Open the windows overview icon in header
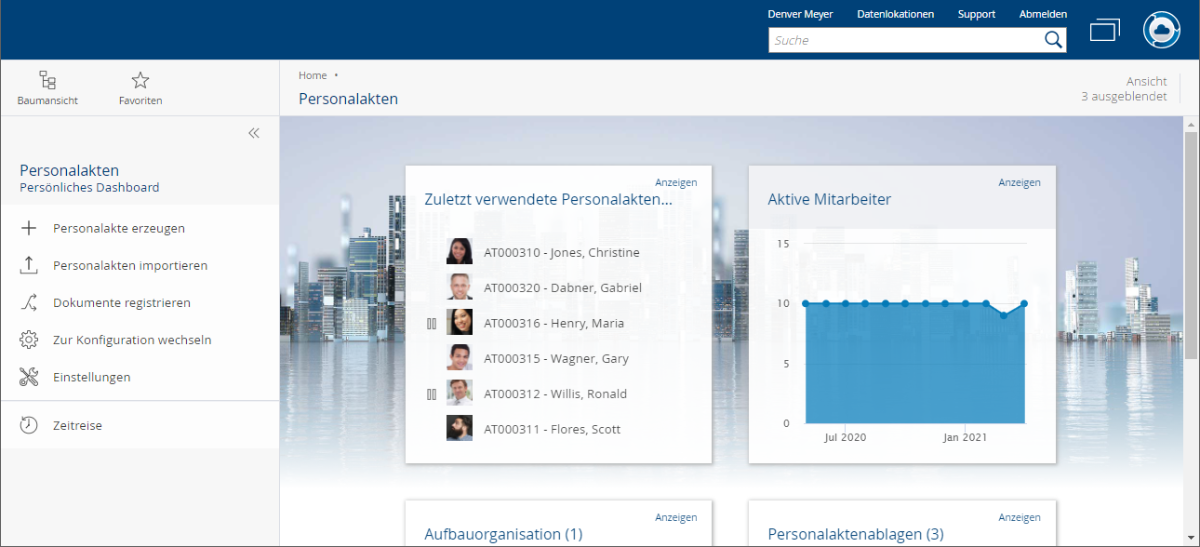Image resolution: width=1200 pixels, height=547 pixels. (1105, 30)
